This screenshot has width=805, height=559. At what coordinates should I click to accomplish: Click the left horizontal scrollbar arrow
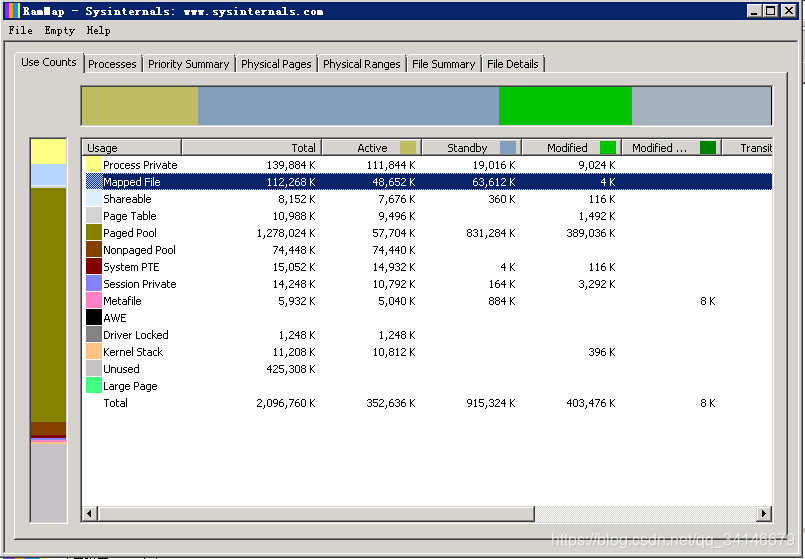coord(90,513)
